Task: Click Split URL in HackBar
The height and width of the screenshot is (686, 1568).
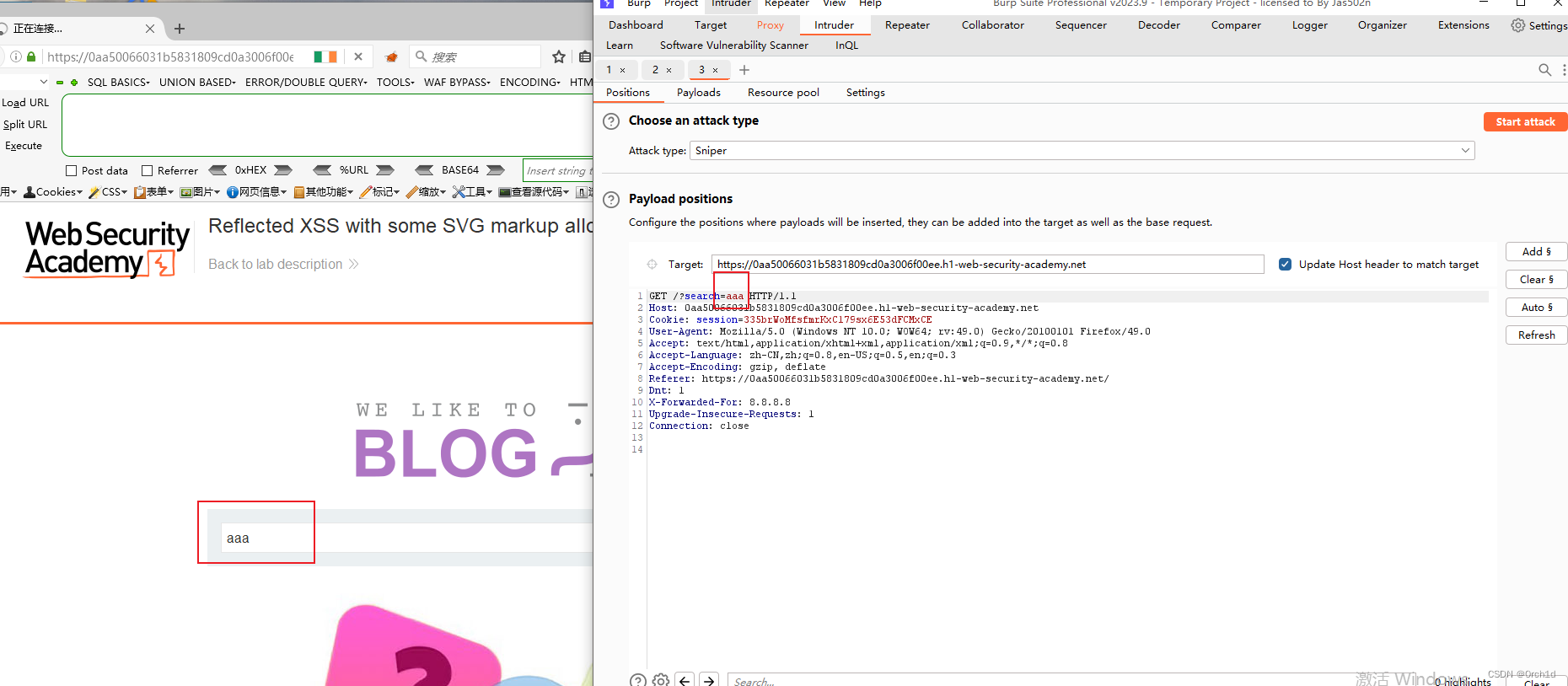Action: pos(25,125)
